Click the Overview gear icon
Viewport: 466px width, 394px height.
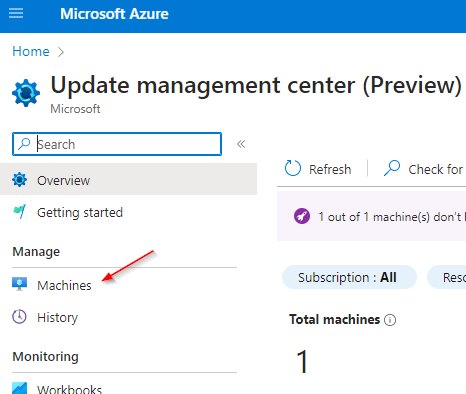(19, 180)
